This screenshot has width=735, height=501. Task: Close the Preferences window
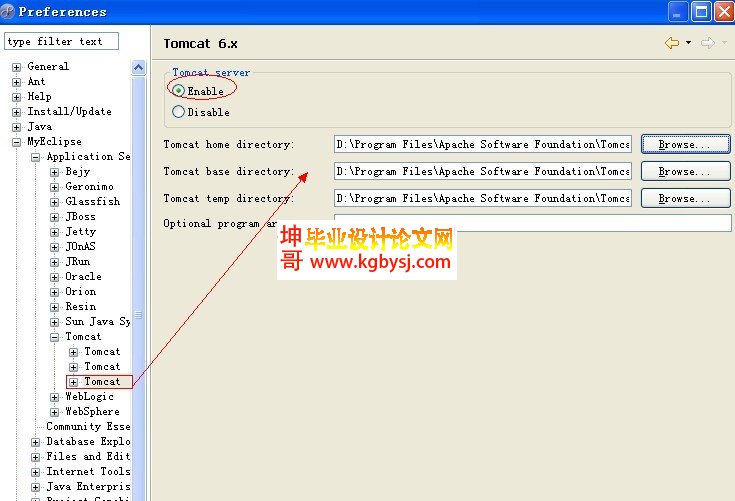[x=724, y=12]
